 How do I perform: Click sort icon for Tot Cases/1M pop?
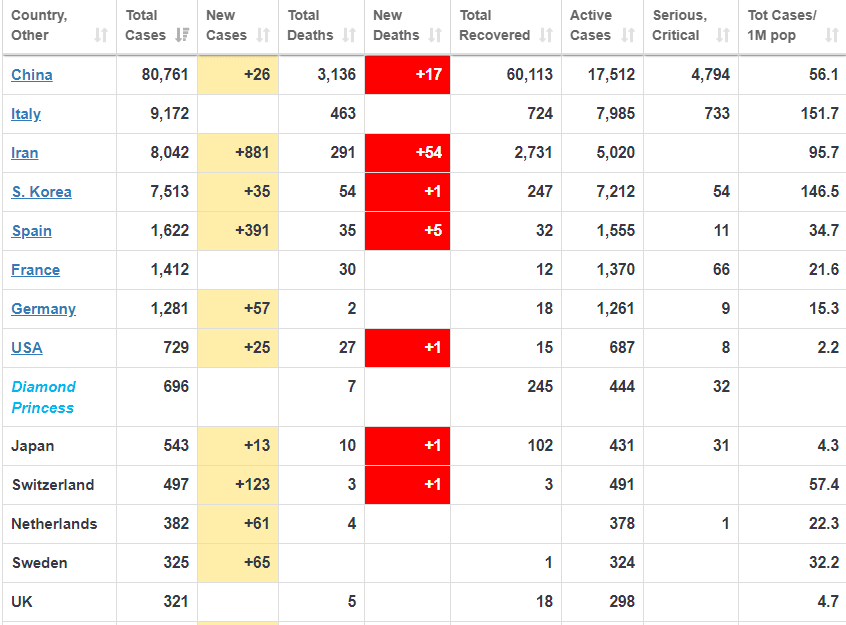click(832, 35)
